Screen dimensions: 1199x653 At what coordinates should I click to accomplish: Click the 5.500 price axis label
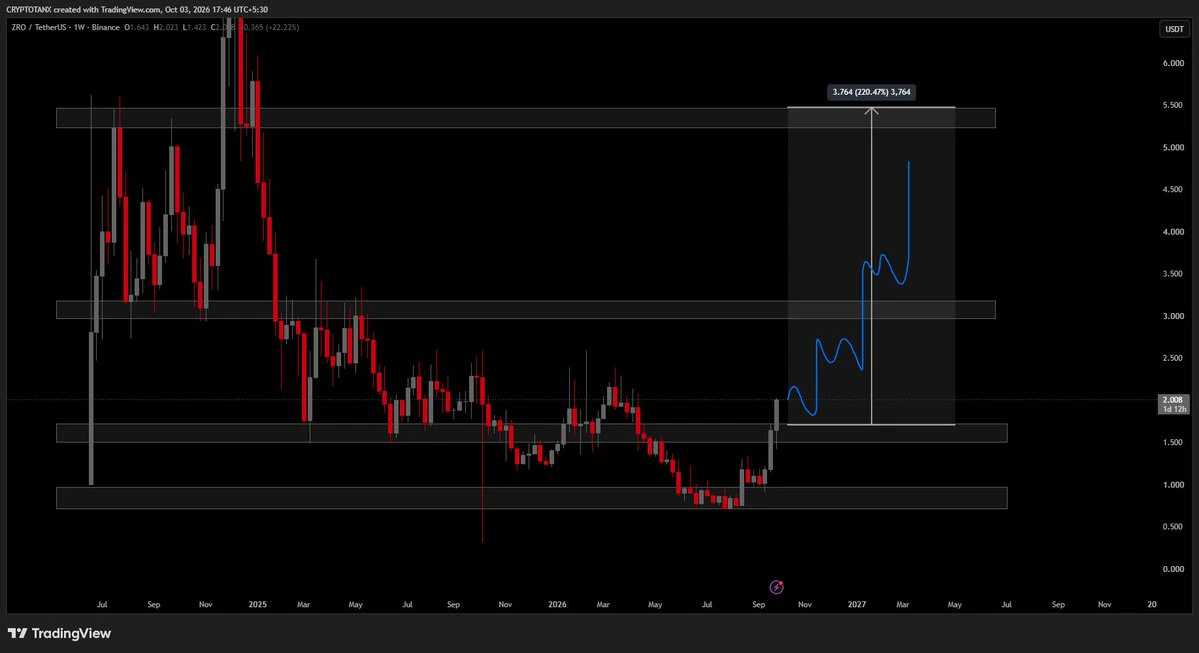coord(1173,106)
